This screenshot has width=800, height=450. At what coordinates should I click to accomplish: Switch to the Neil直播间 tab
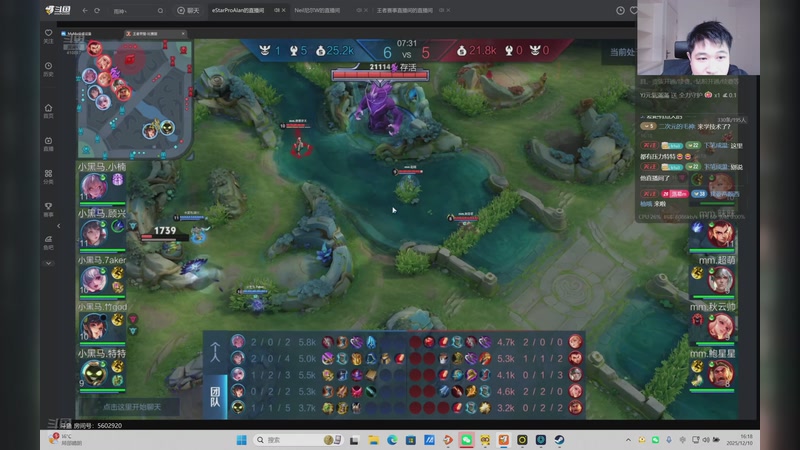click(317, 10)
